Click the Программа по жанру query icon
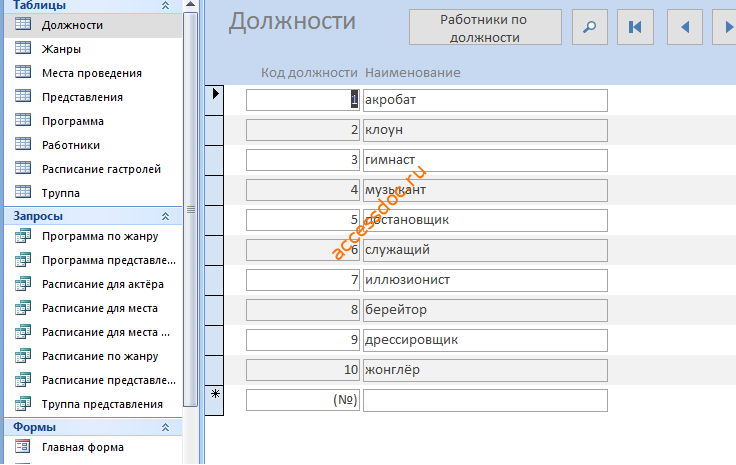 point(23,236)
